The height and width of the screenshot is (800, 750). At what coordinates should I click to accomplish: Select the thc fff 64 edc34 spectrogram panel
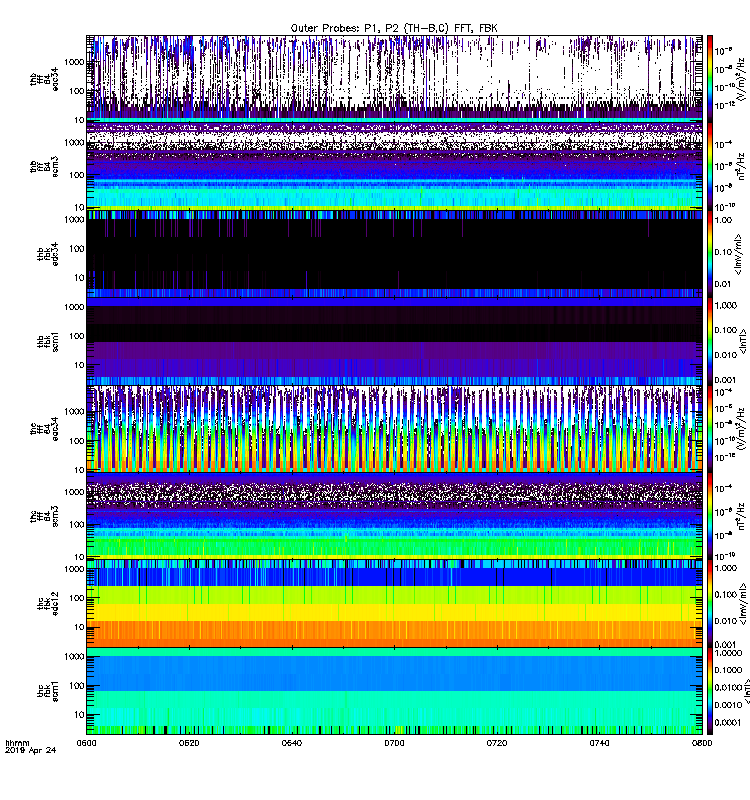pos(394,429)
